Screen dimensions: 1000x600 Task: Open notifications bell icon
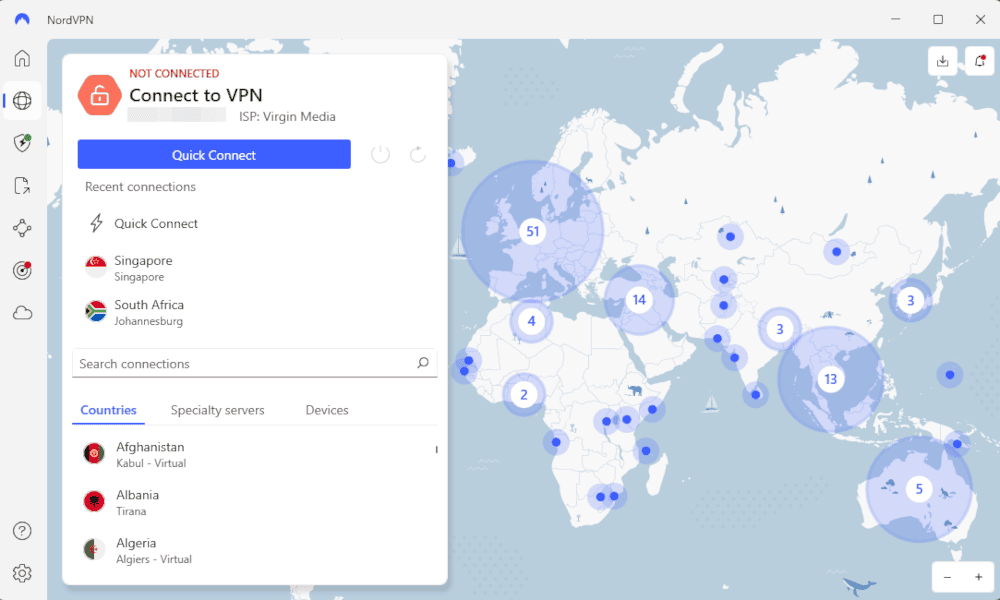[x=980, y=61]
